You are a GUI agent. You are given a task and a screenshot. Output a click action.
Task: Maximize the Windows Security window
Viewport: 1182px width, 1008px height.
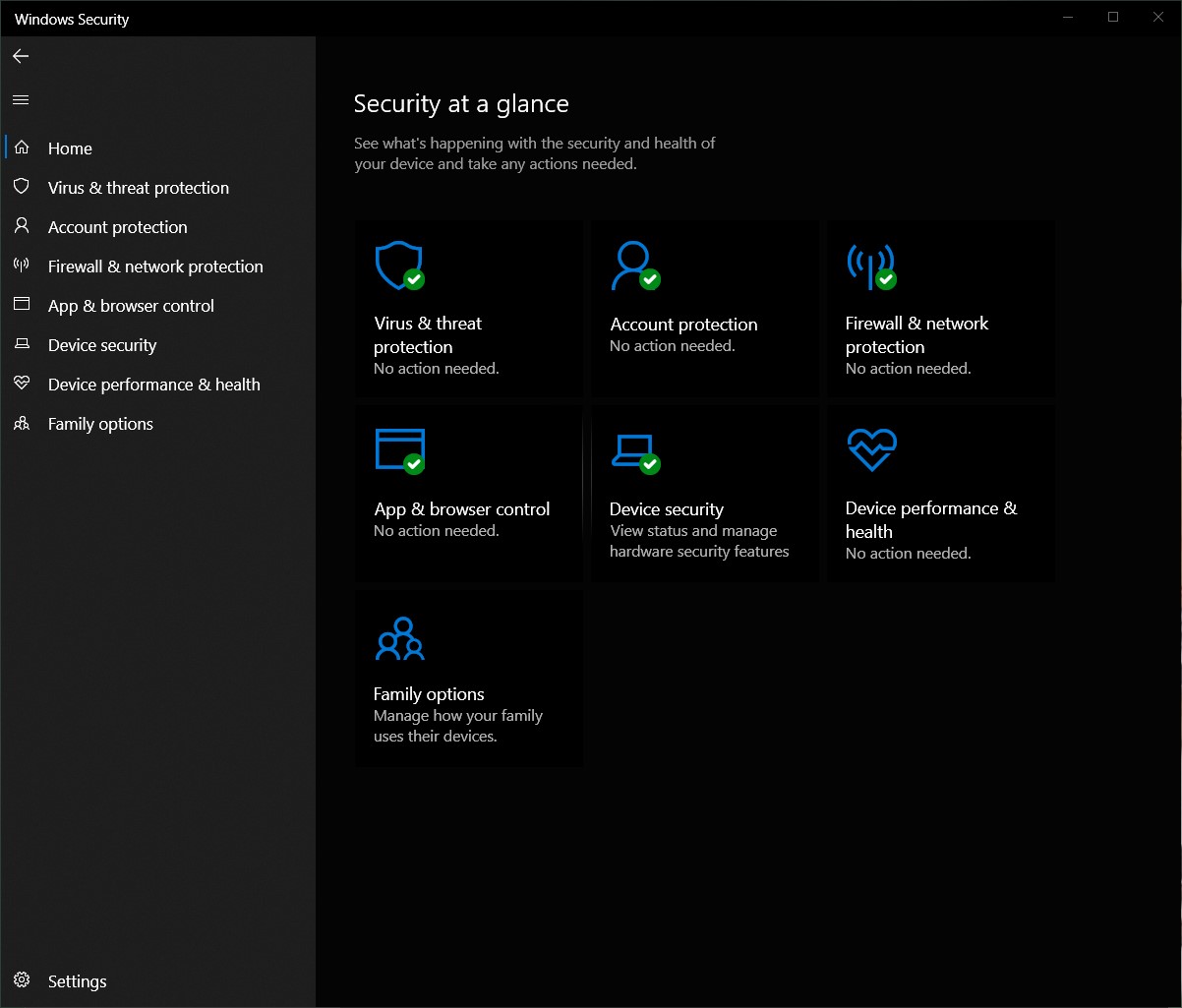(1113, 17)
